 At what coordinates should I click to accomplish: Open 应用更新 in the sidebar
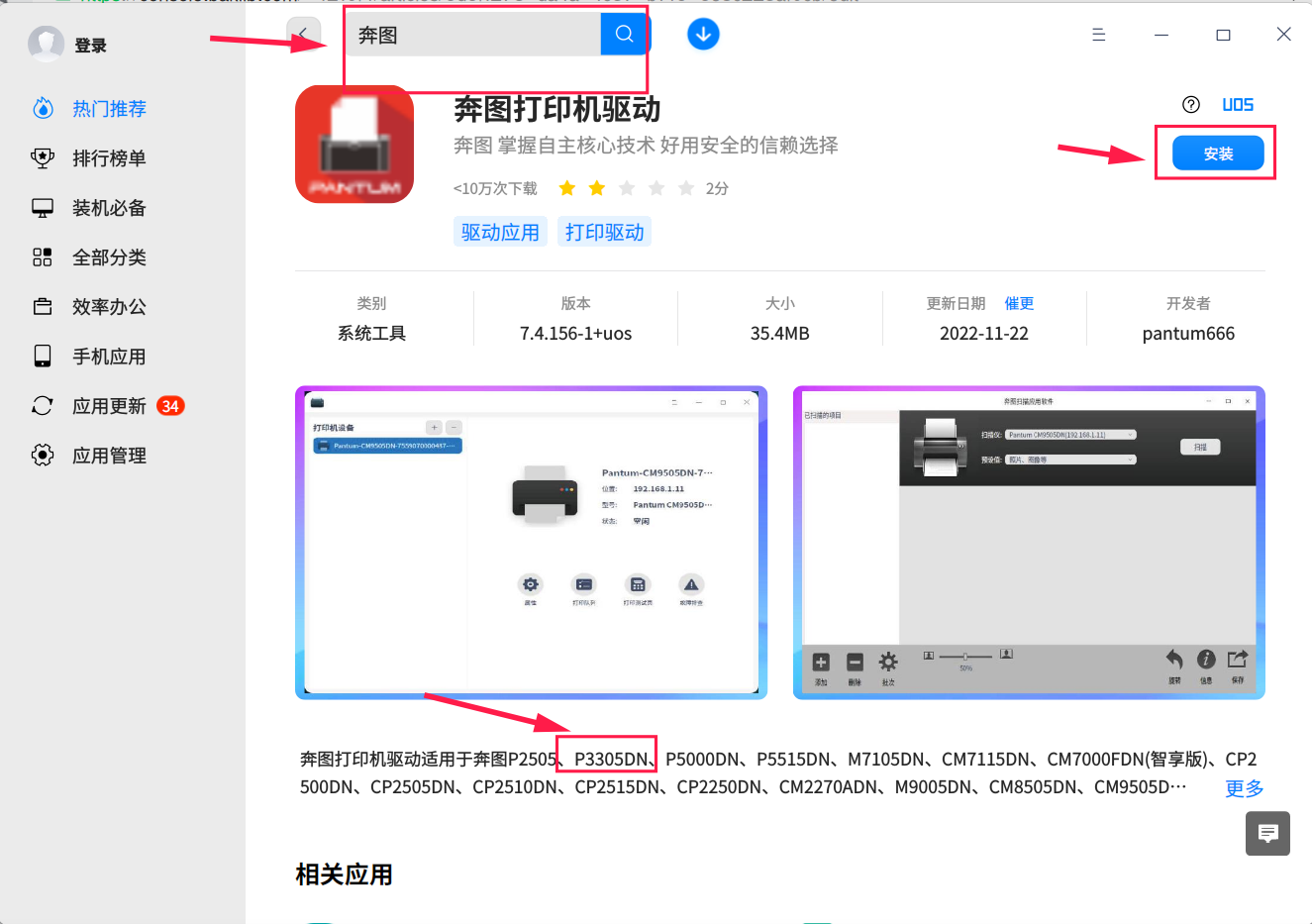109,406
